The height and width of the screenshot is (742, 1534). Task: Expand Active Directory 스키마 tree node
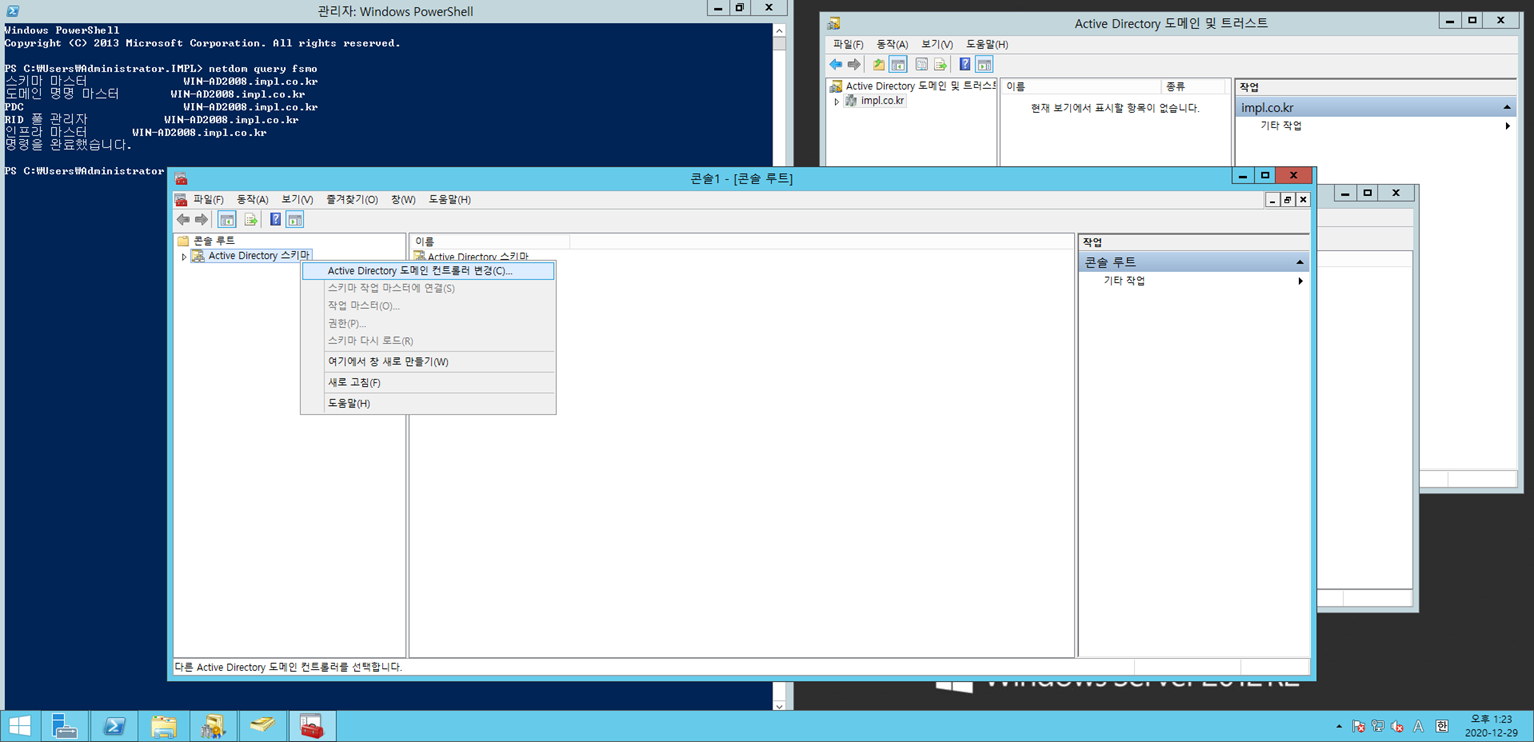pyautogui.click(x=184, y=257)
